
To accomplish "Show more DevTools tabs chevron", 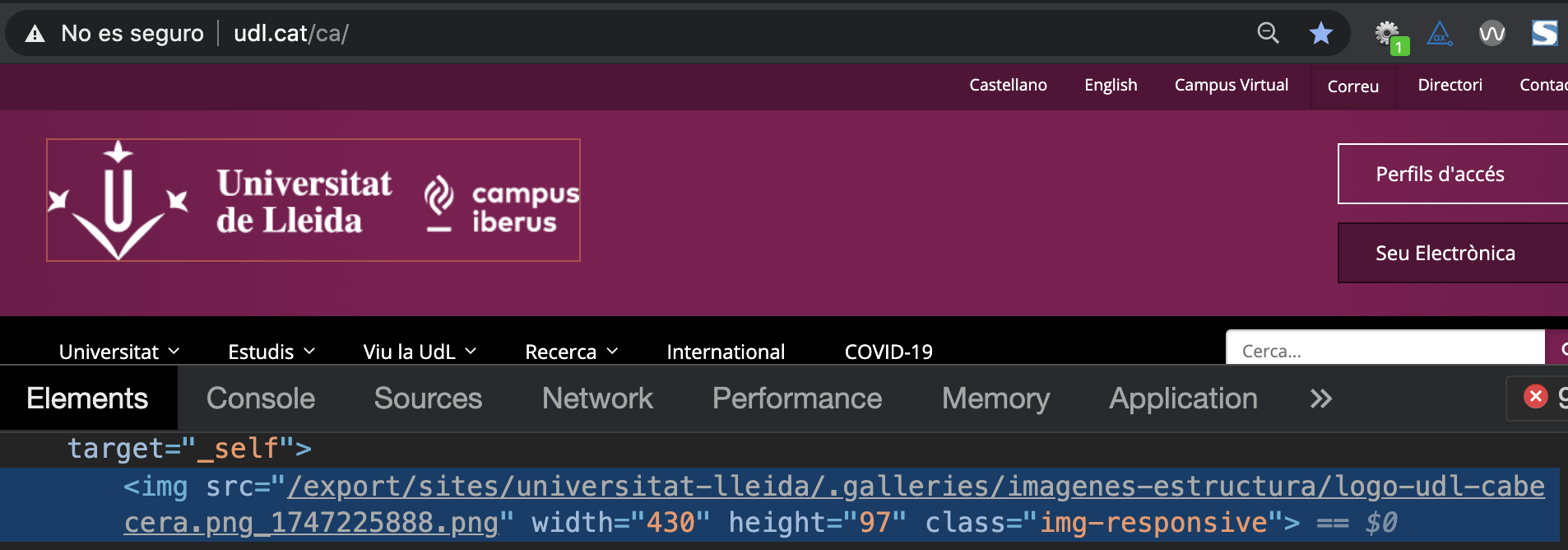I will [1320, 399].
